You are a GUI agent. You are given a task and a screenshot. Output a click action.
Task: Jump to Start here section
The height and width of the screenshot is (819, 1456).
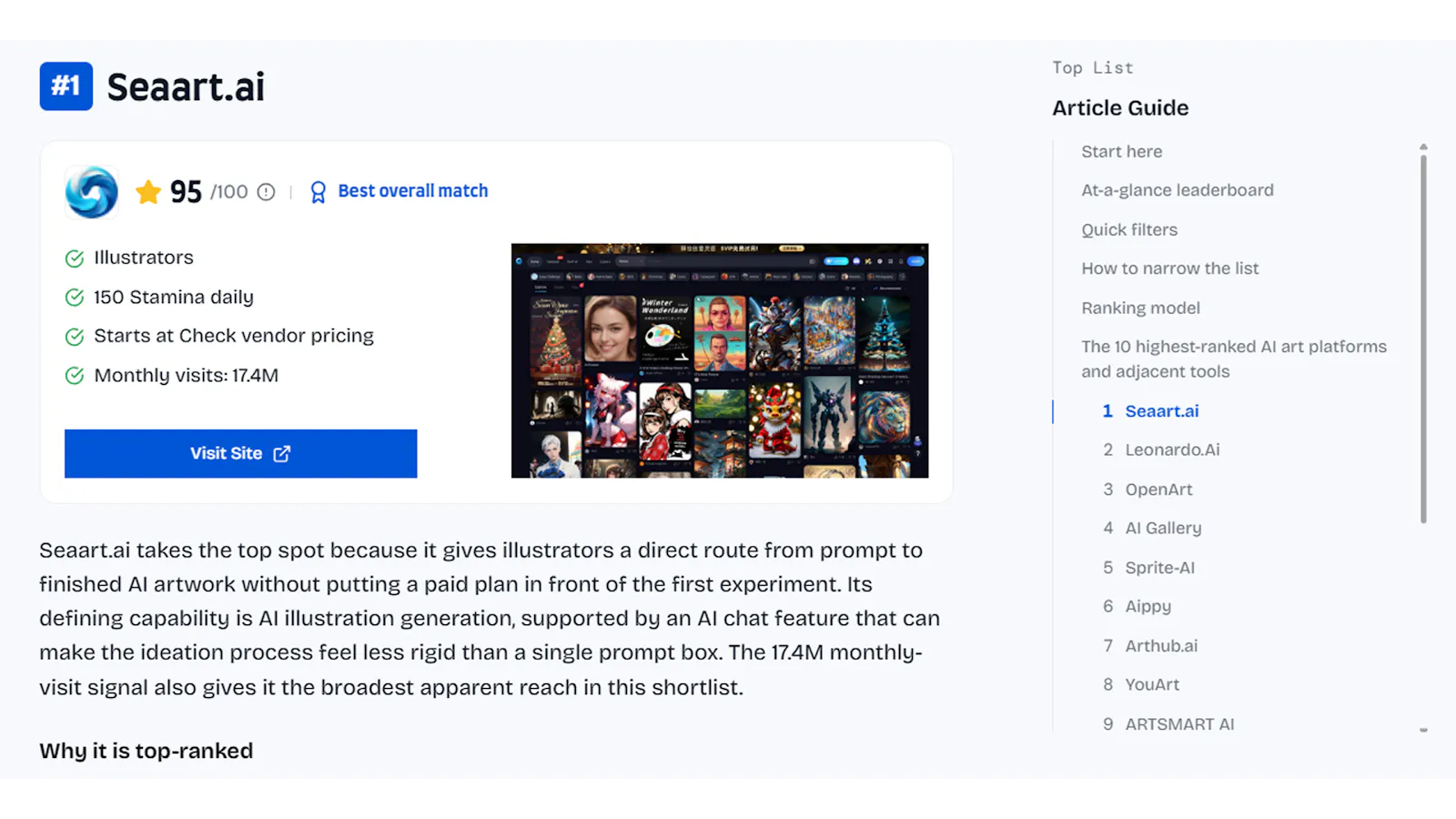1122,152
